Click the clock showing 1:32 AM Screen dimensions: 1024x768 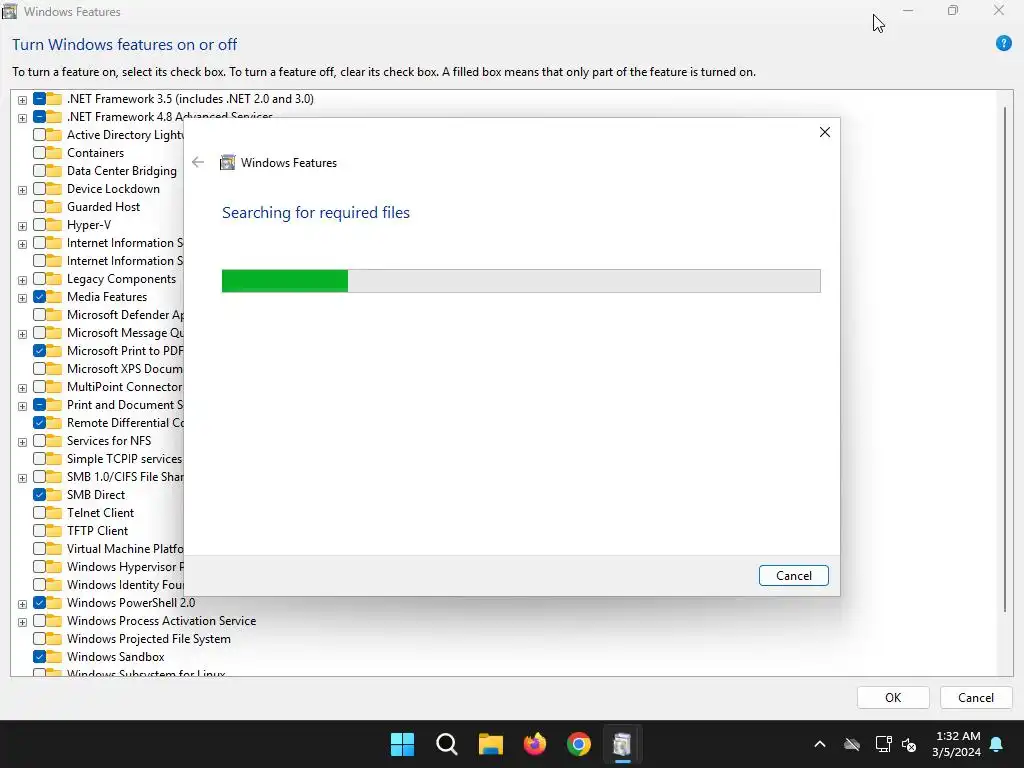(957, 736)
